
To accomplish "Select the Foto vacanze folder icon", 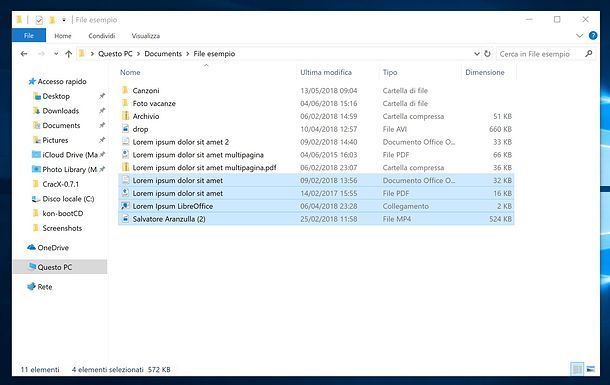I will (x=125, y=103).
